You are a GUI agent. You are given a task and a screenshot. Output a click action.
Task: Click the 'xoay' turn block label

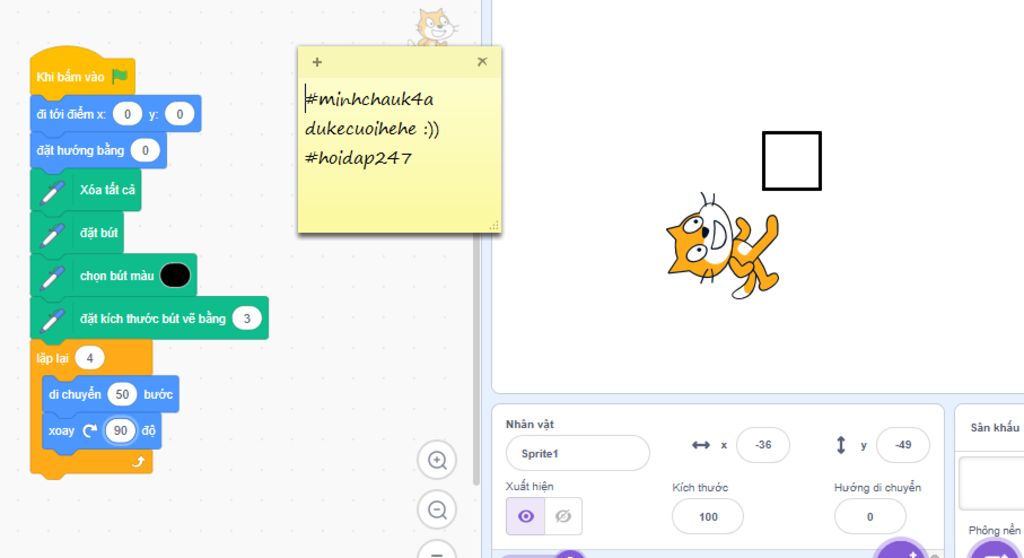click(61, 431)
